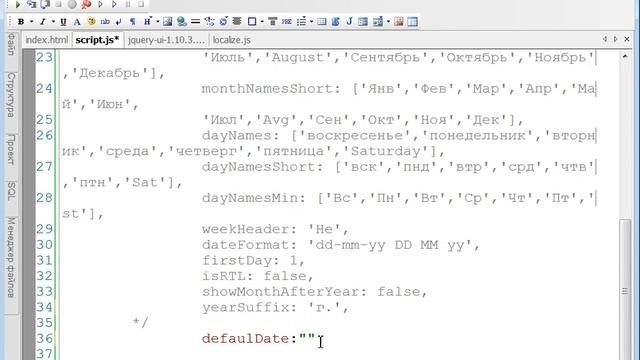640x360 pixels.
Task: Open the Файл side panel tab
Action: point(11,44)
